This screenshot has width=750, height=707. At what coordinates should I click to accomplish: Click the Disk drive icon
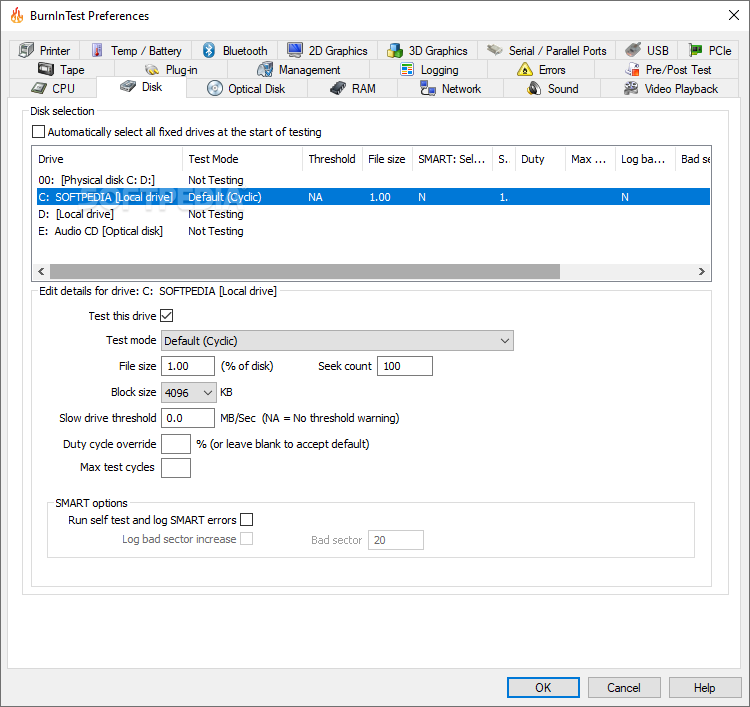coord(128,87)
